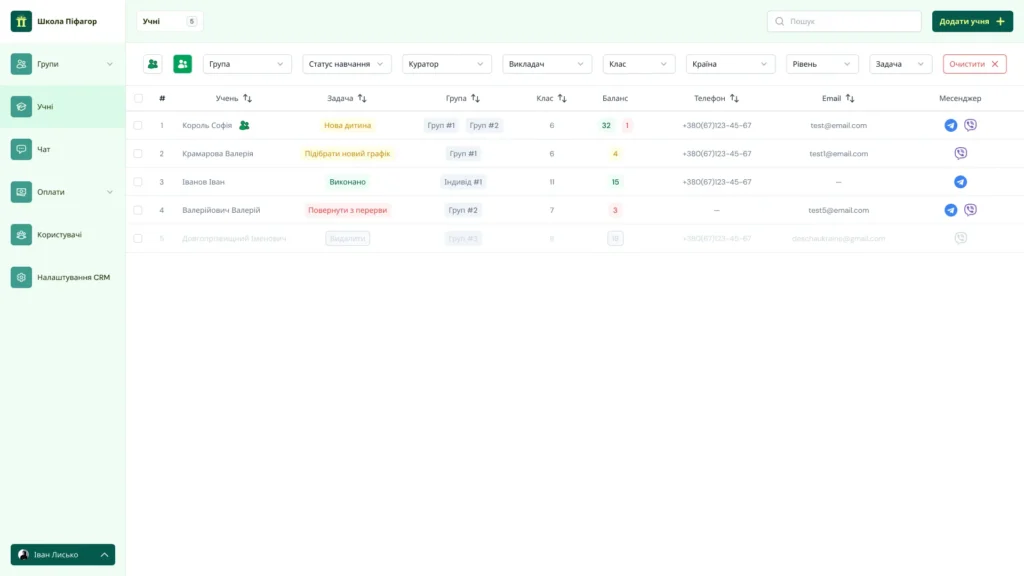Open the Куратор filter dropdown
The height and width of the screenshot is (576, 1024).
point(447,64)
